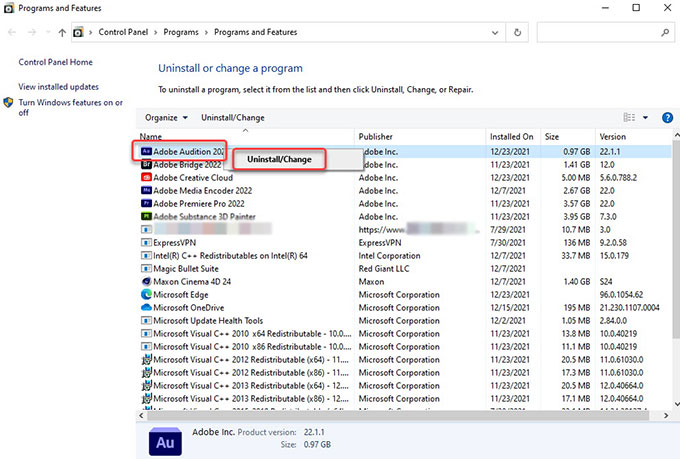This screenshot has height=459, width=680.
Task: Expand the chevron after Programs breadcrumb
Action: [x=206, y=33]
